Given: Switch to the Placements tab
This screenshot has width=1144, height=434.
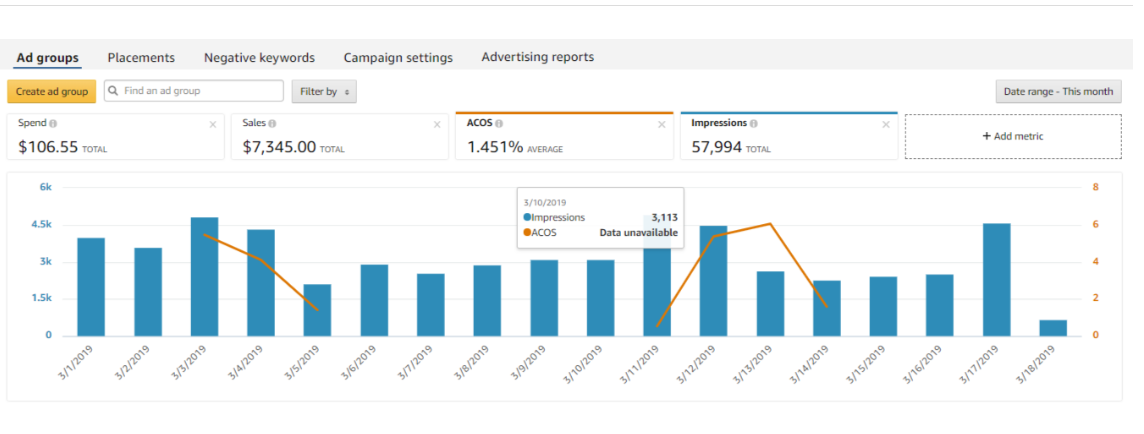Looking at the screenshot, I should tap(141, 58).
